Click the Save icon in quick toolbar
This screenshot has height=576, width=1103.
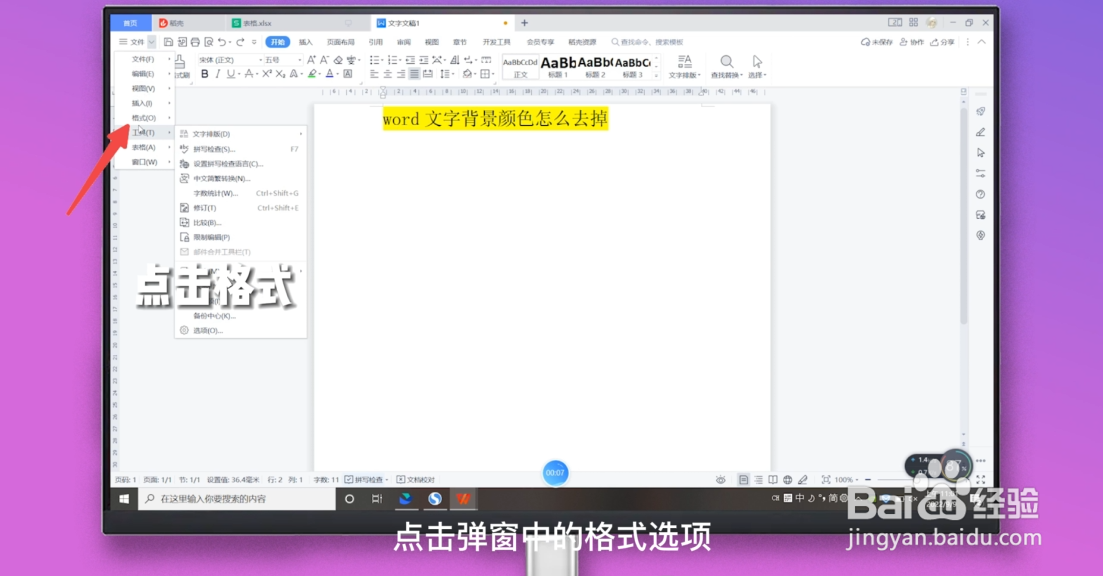point(169,42)
